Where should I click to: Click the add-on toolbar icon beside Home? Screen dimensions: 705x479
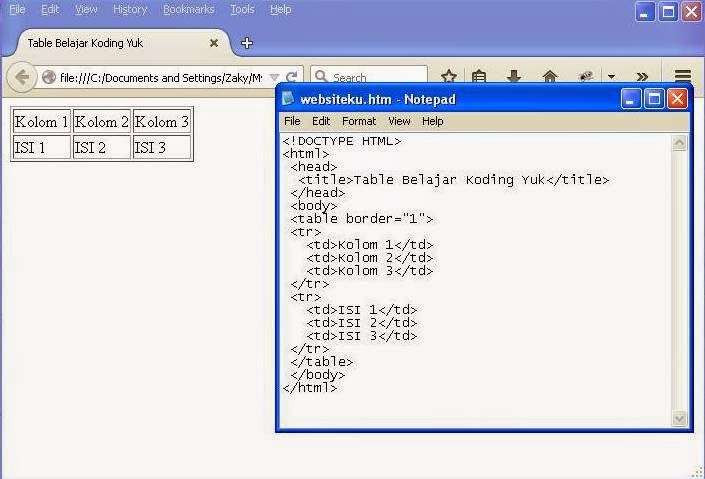click(585, 76)
